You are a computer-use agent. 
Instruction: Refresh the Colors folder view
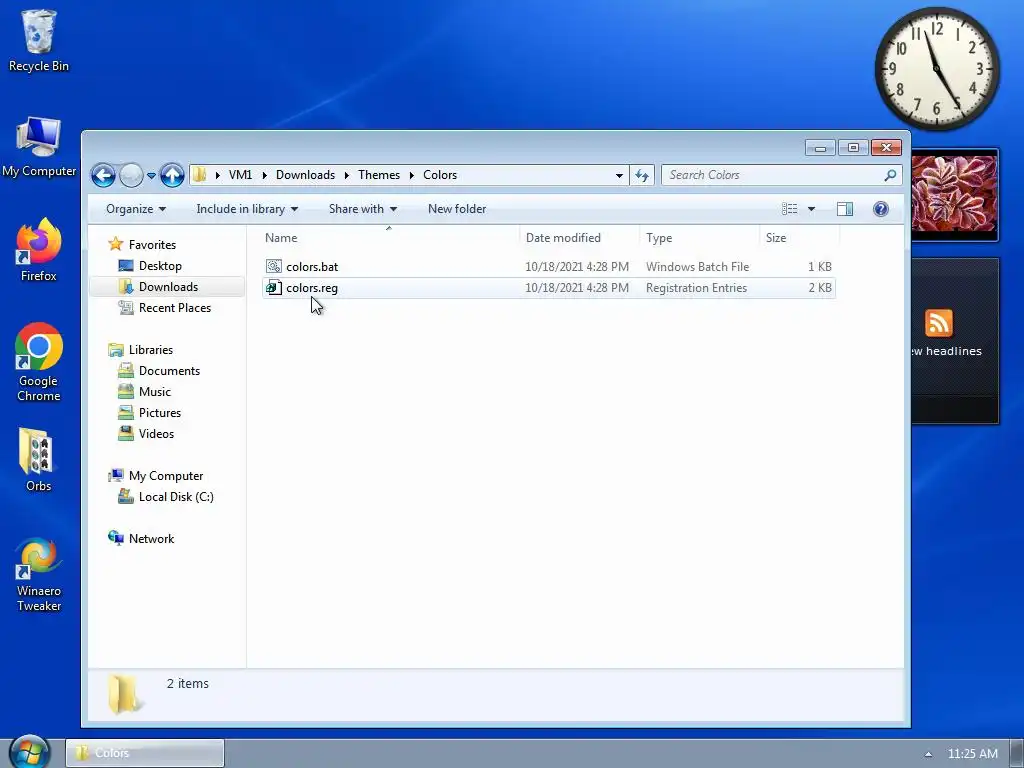(x=642, y=175)
